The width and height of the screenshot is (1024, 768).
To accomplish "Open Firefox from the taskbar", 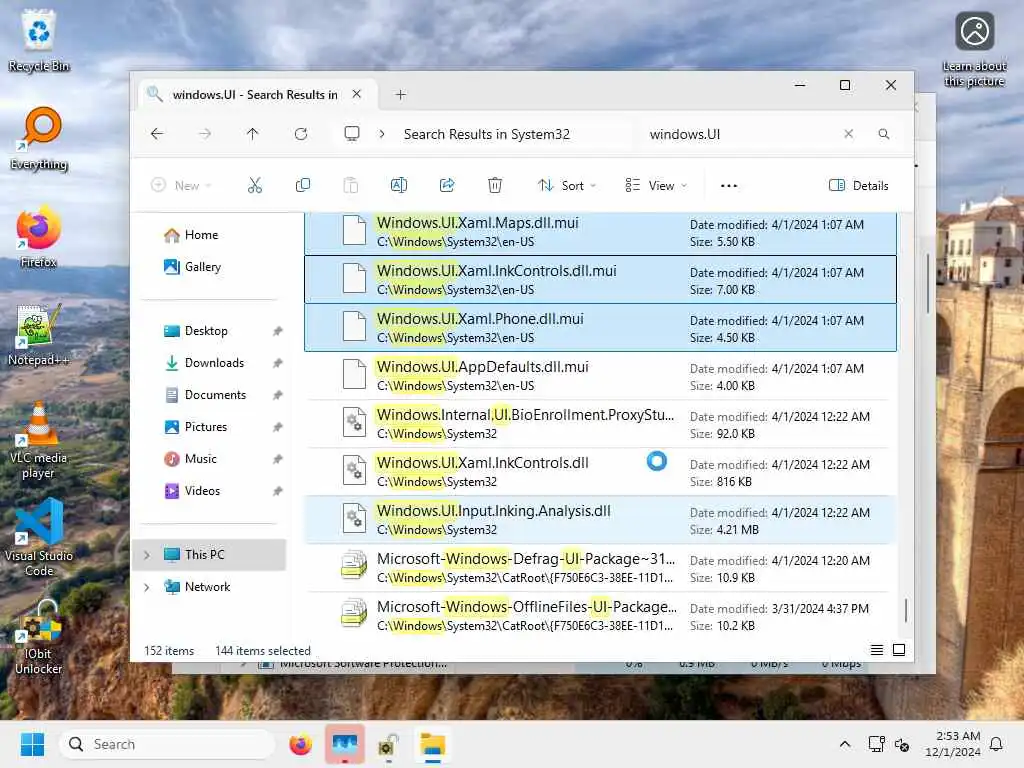I will (x=300, y=744).
